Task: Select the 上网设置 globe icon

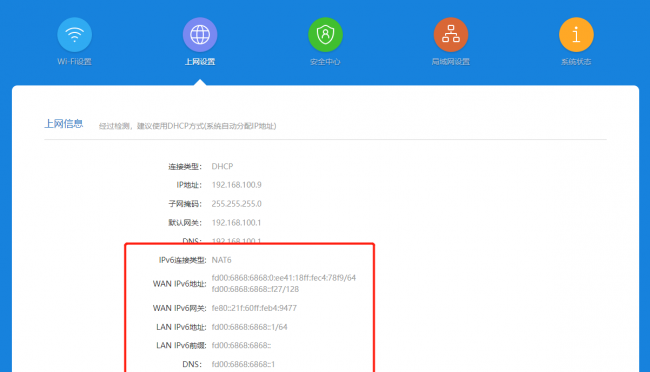Action: coord(200,35)
